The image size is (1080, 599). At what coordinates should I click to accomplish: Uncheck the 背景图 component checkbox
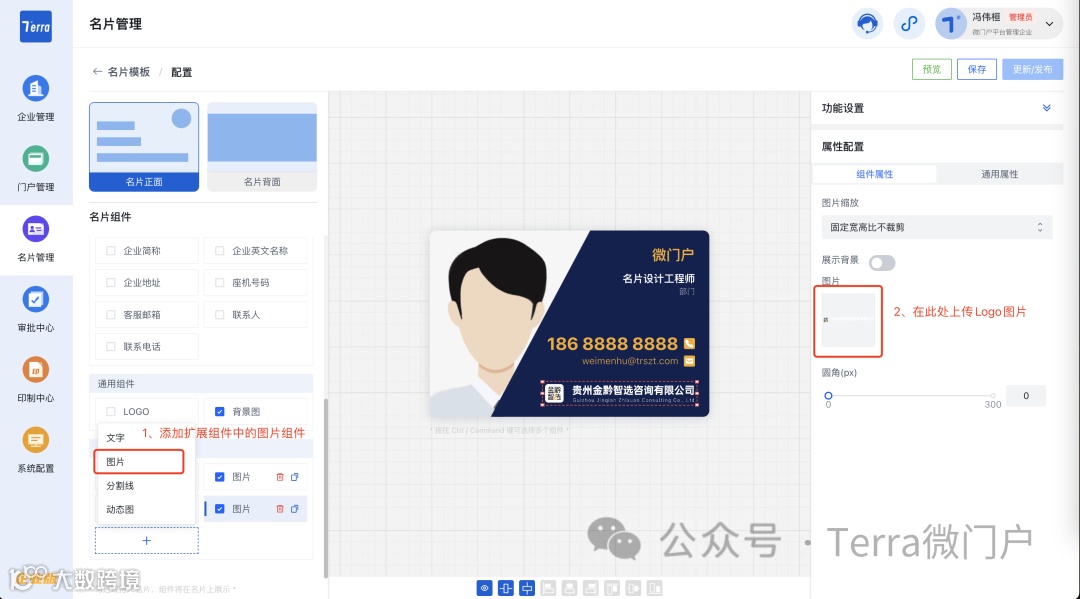[220, 412]
